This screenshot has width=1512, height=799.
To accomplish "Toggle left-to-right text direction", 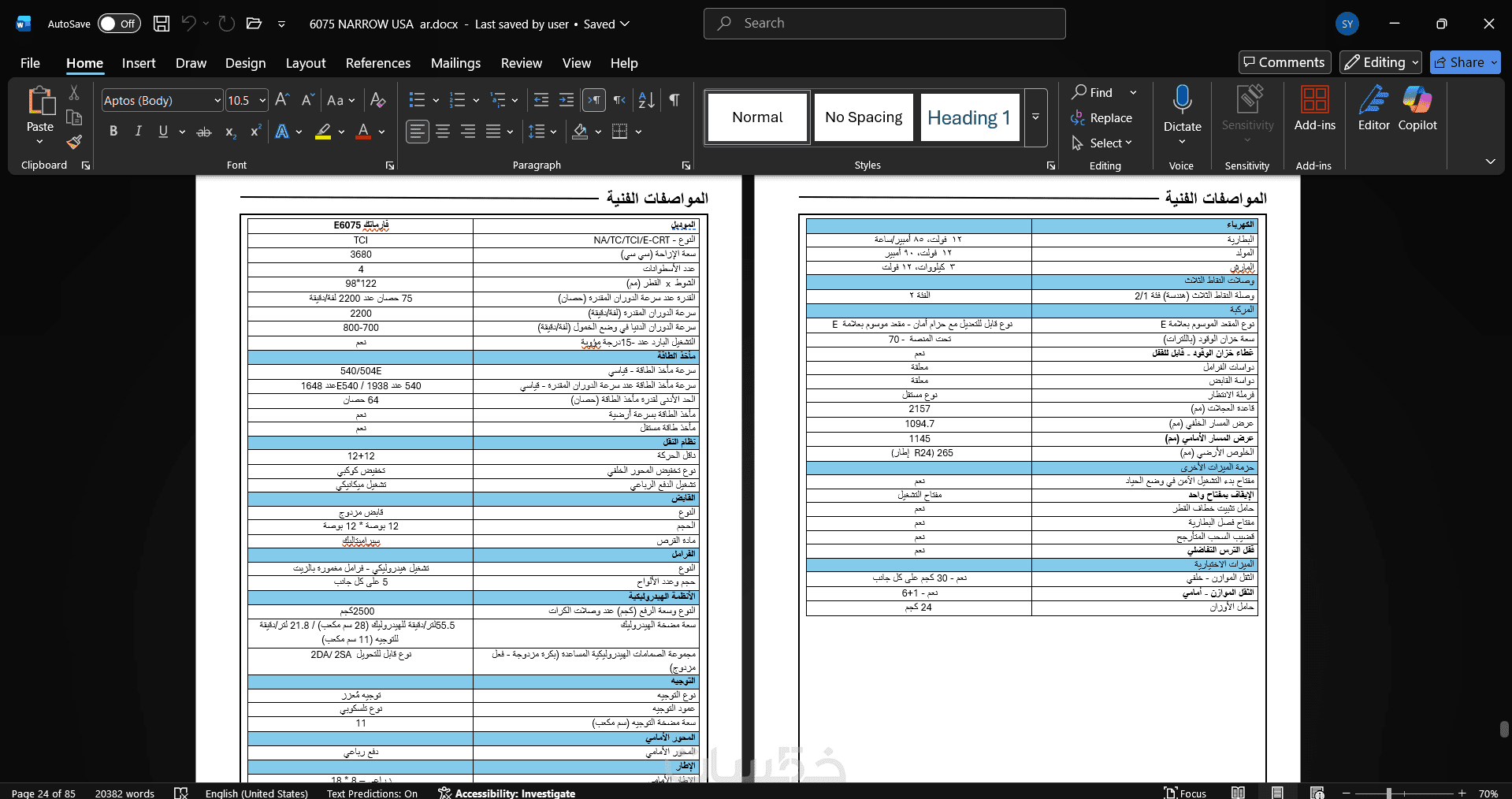I will click(x=594, y=100).
